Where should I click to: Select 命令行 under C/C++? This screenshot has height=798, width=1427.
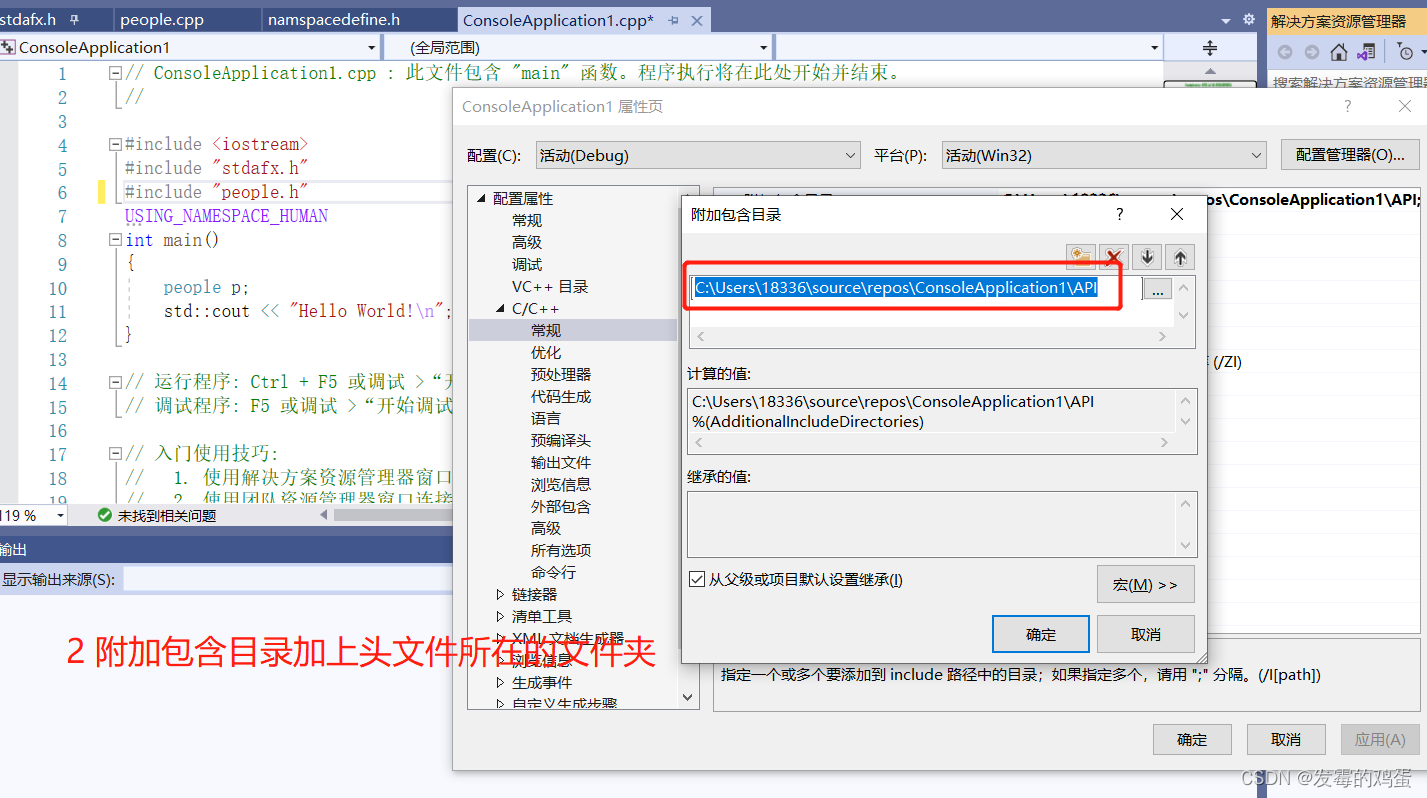click(553, 572)
